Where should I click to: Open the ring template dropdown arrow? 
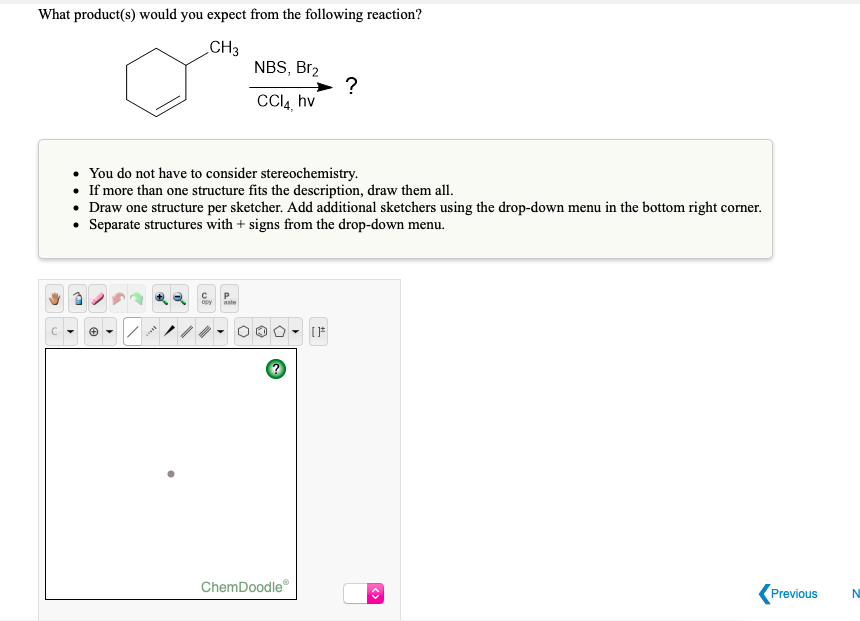click(295, 331)
